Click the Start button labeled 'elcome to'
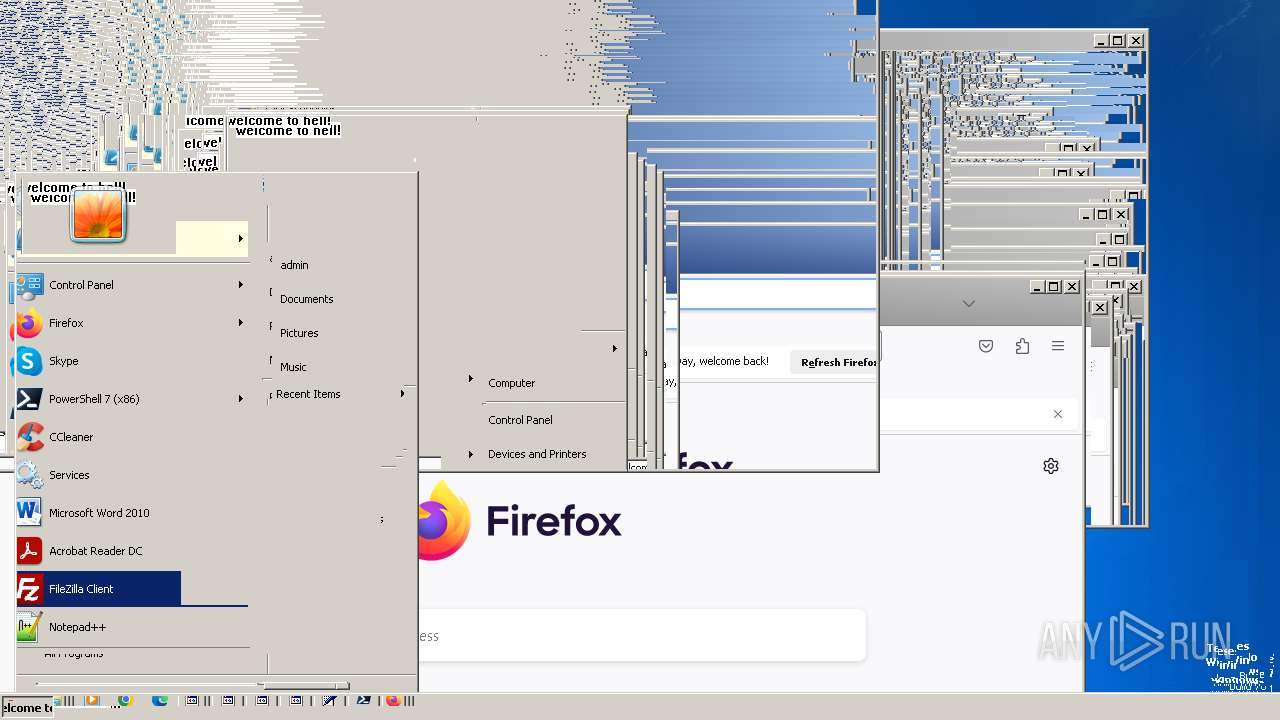Screen dimensions: 1280x720 tap(26, 708)
